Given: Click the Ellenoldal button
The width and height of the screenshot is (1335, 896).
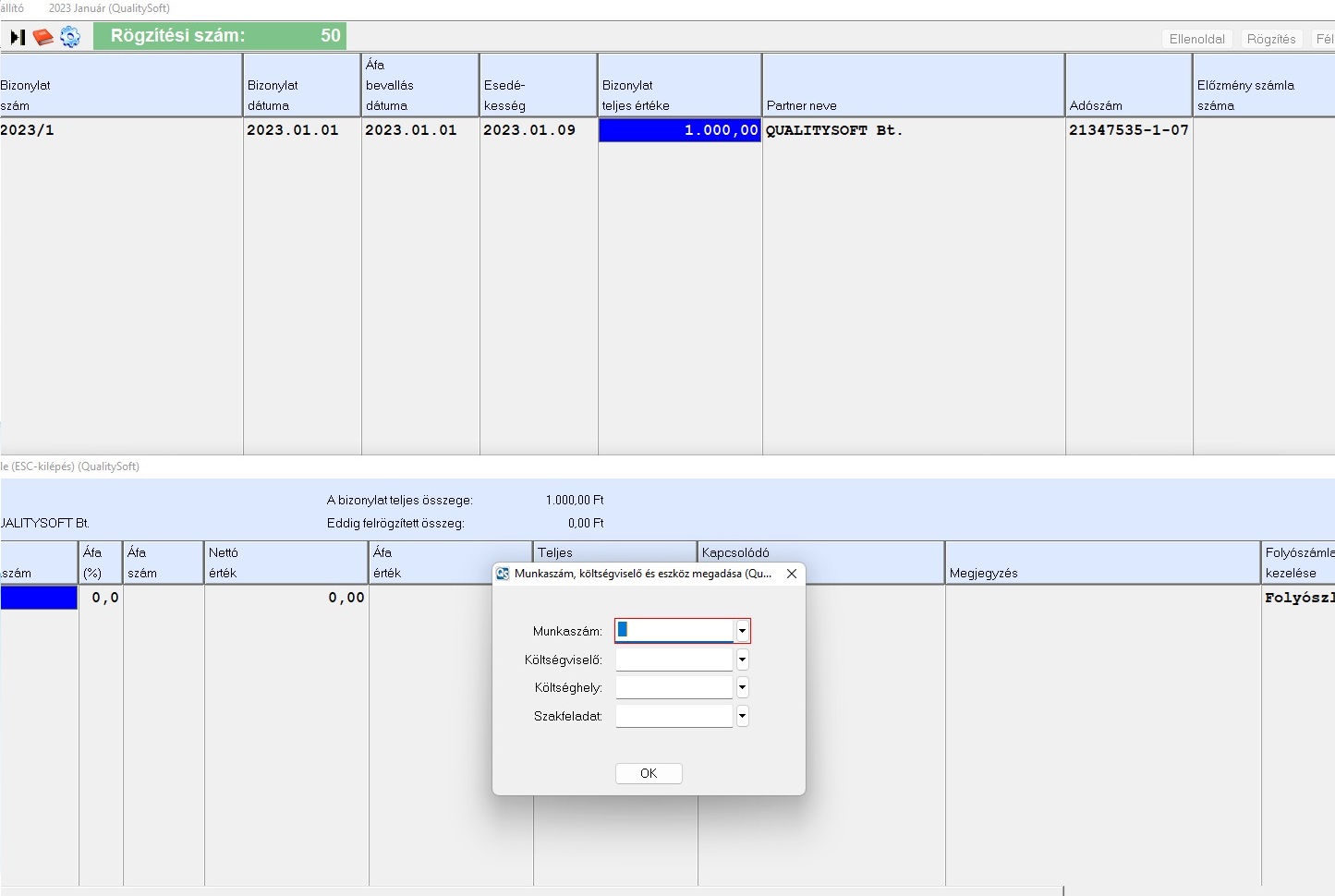Looking at the screenshot, I should (1196, 39).
